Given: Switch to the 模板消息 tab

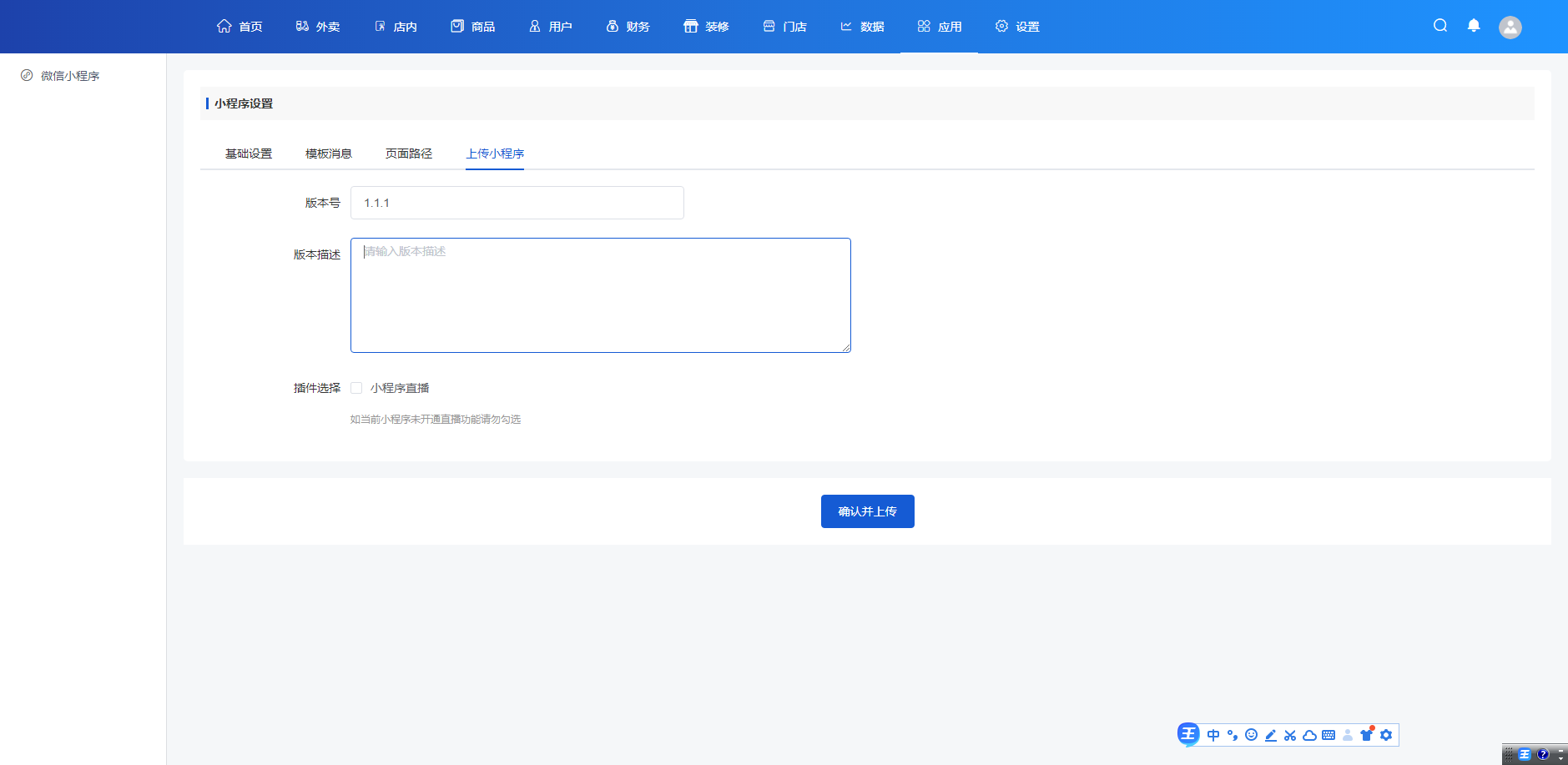Looking at the screenshot, I should tap(329, 154).
